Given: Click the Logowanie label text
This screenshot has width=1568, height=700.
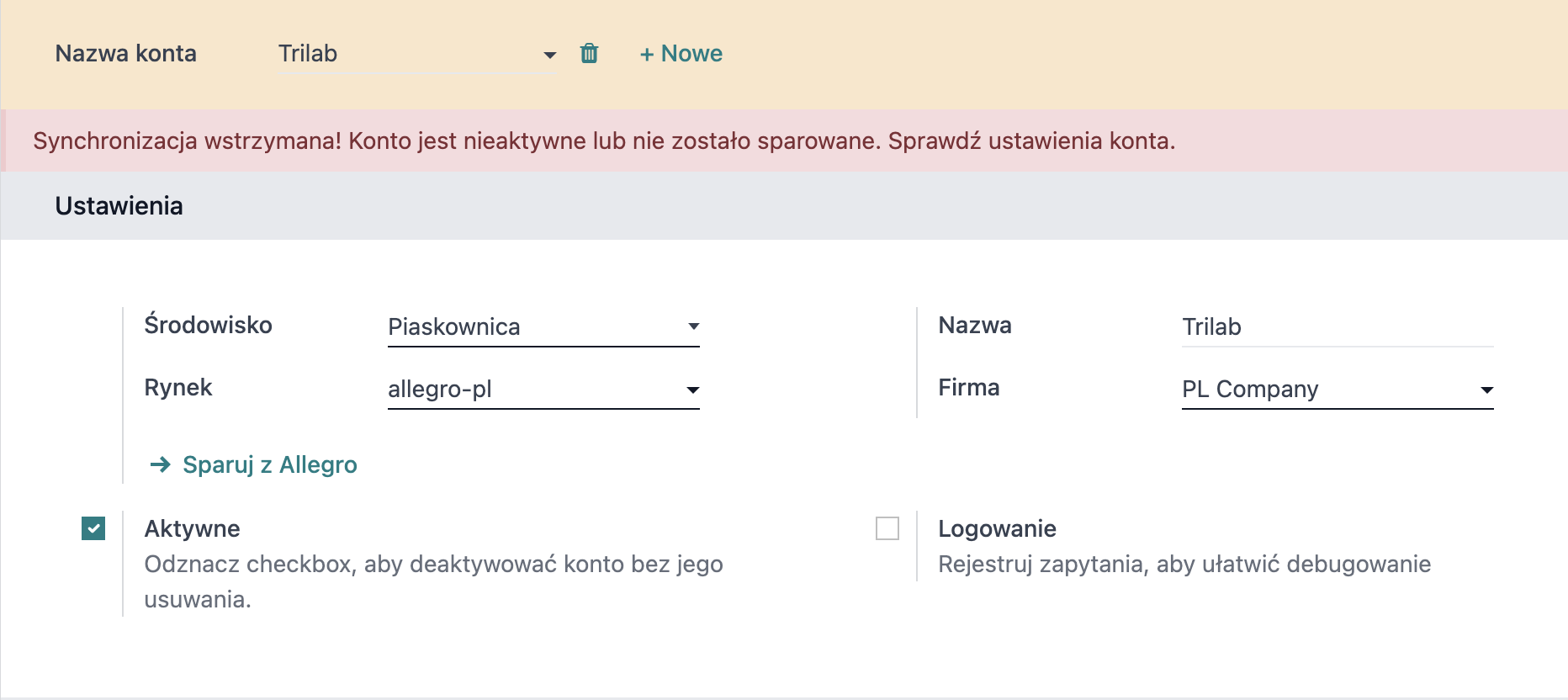Looking at the screenshot, I should 997,528.
